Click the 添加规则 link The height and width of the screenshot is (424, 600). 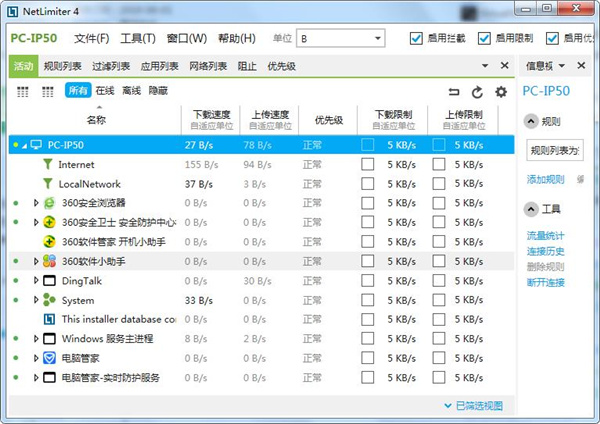coord(545,179)
